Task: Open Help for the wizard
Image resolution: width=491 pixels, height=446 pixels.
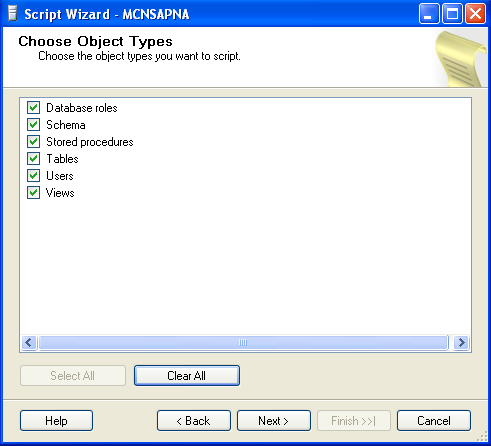Action: point(56,421)
